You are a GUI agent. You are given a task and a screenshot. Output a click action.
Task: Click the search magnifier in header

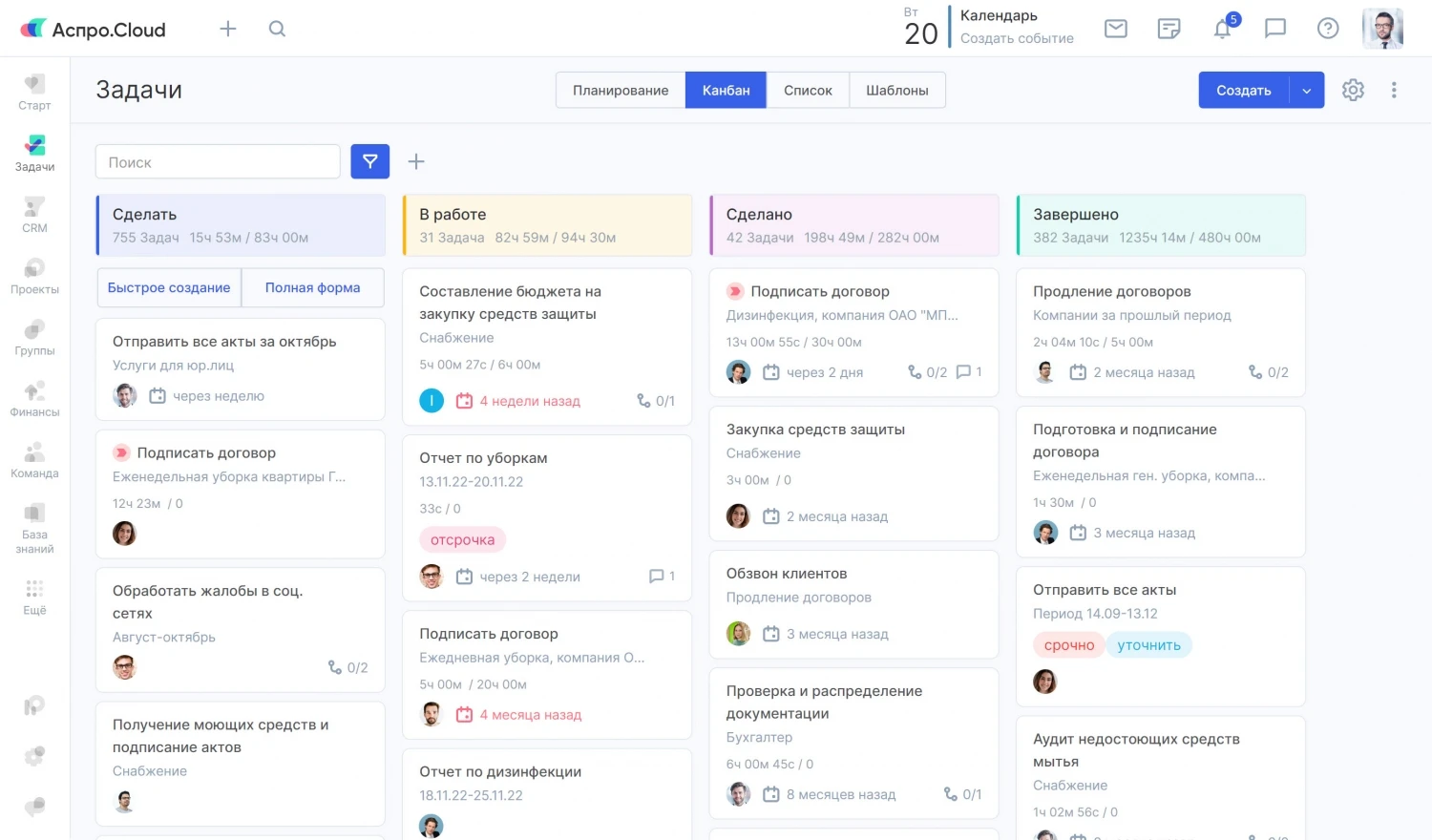277,29
